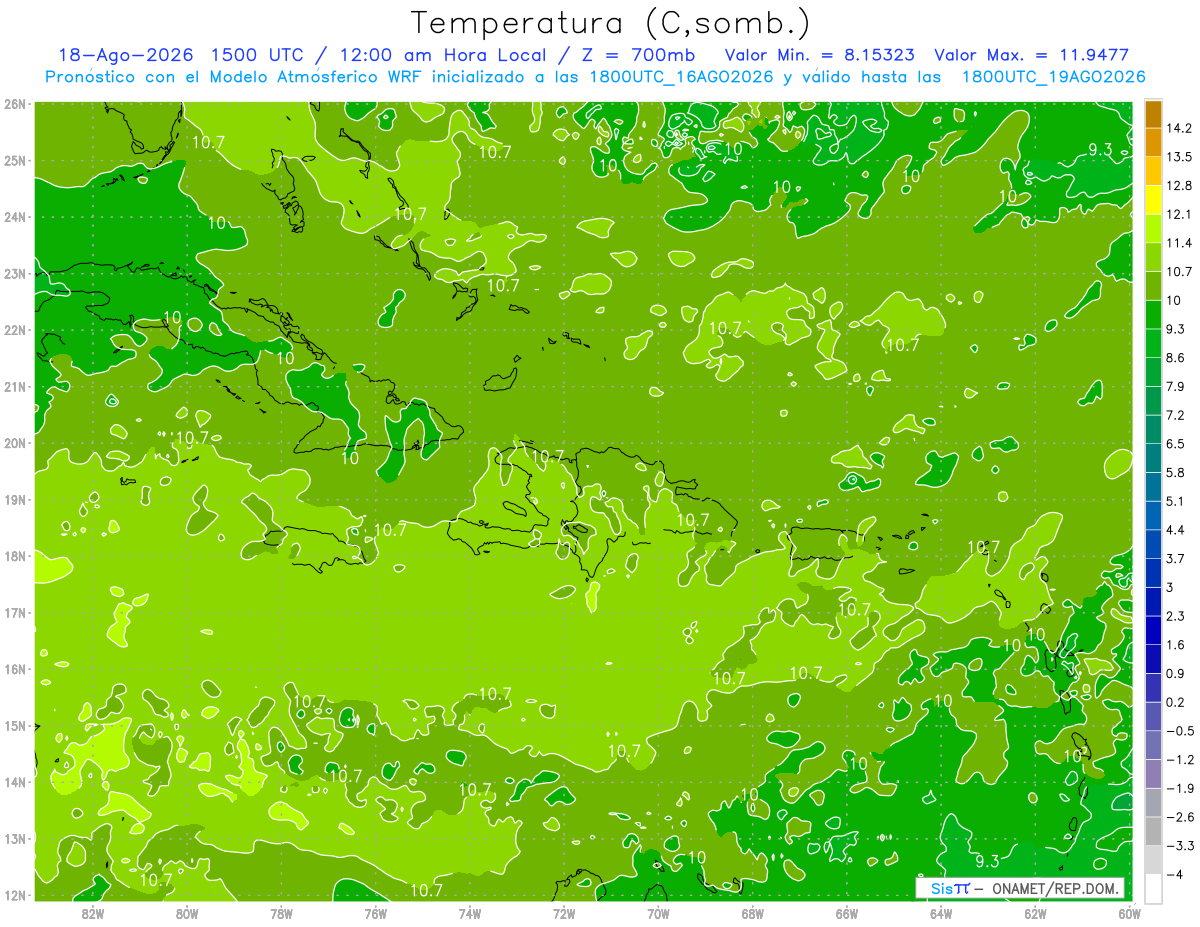Click the 5.1 value on the color legend

click(1176, 500)
